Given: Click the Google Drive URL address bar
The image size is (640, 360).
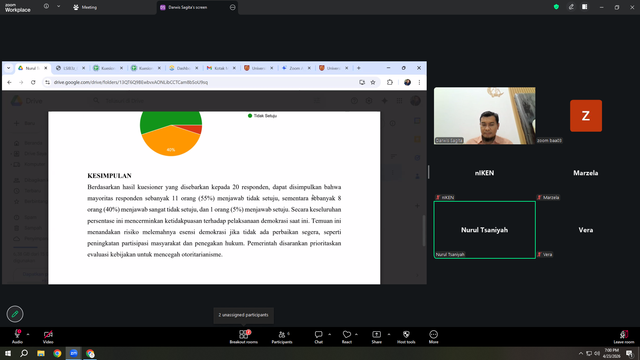Looking at the screenshot, I should [x=204, y=82].
